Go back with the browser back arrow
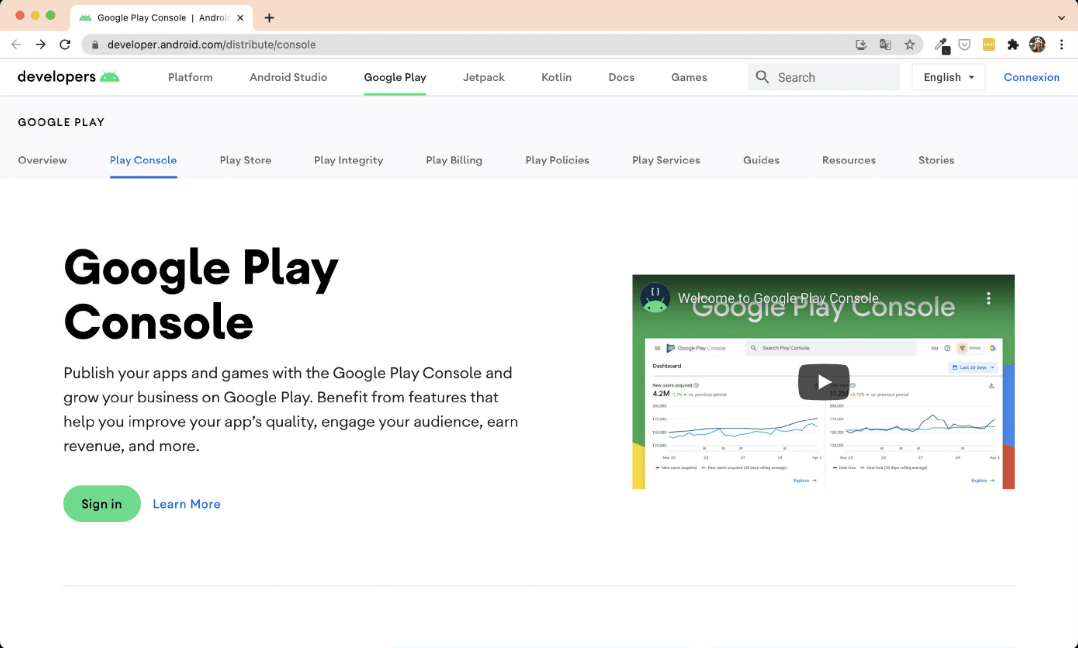 16,45
